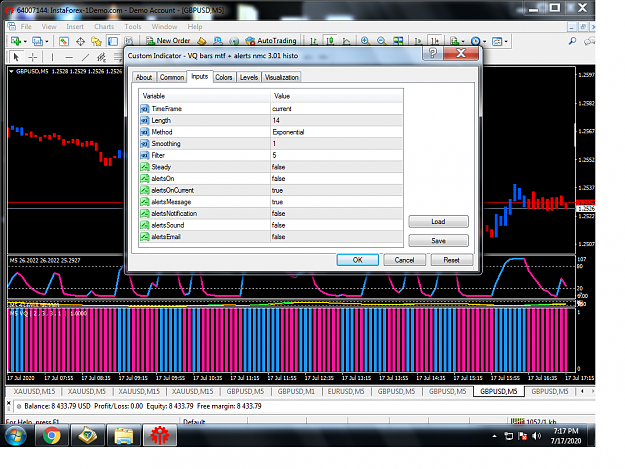The image size is (625, 469).
Task: Toggle the Chart Shift icon
Action: tap(434, 41)
